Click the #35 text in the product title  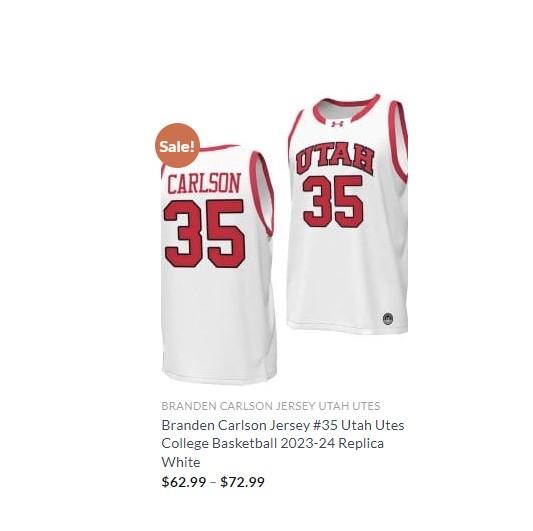point(325,425)
